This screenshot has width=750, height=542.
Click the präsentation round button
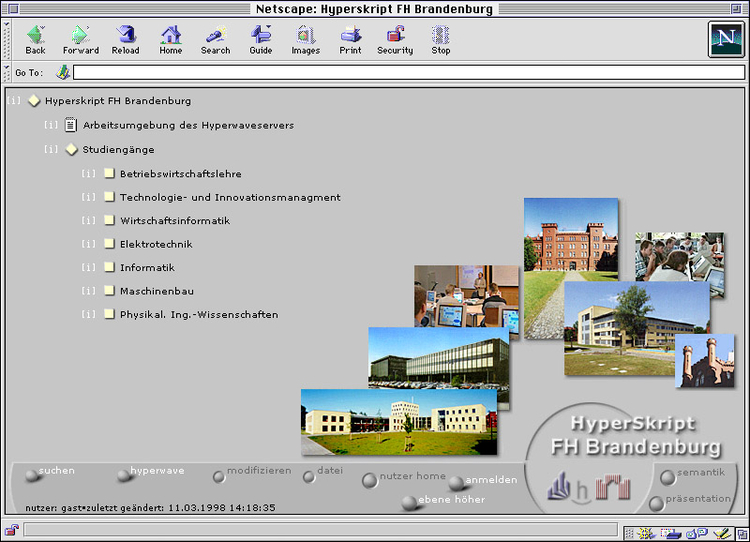point(656,503)
